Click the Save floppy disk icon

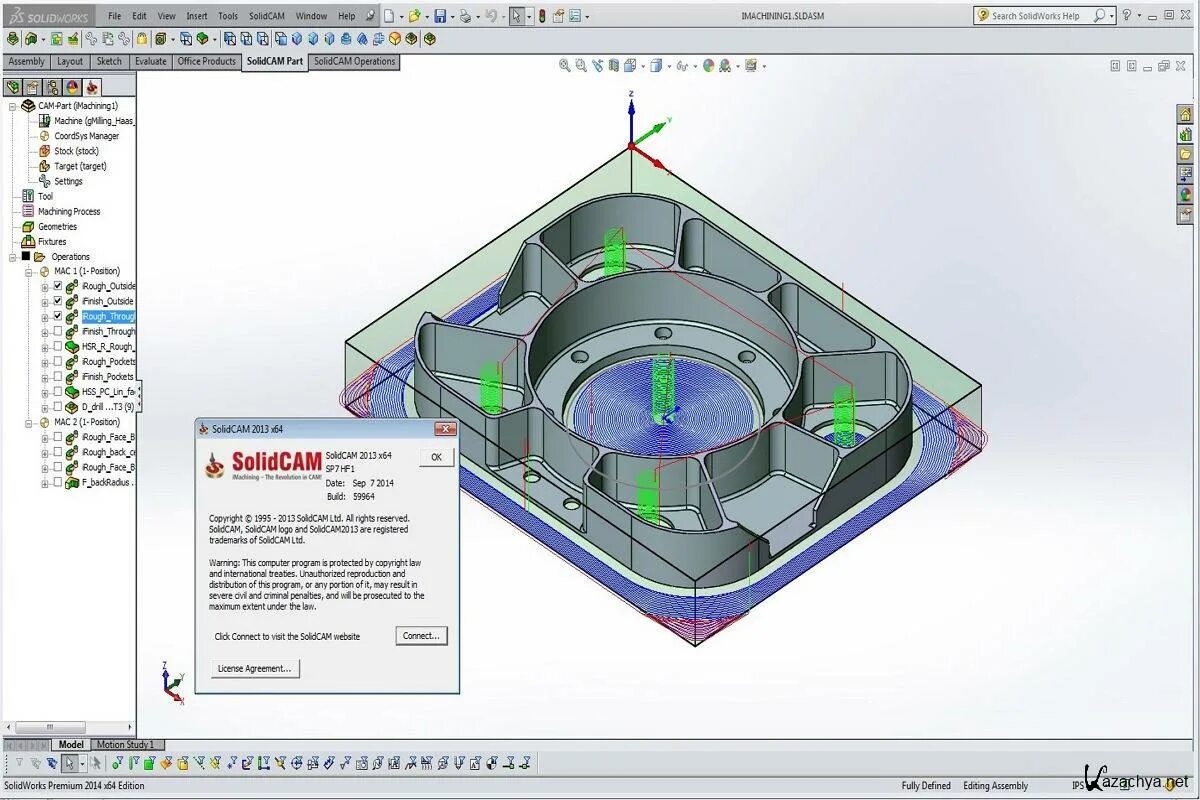point(440,16)
